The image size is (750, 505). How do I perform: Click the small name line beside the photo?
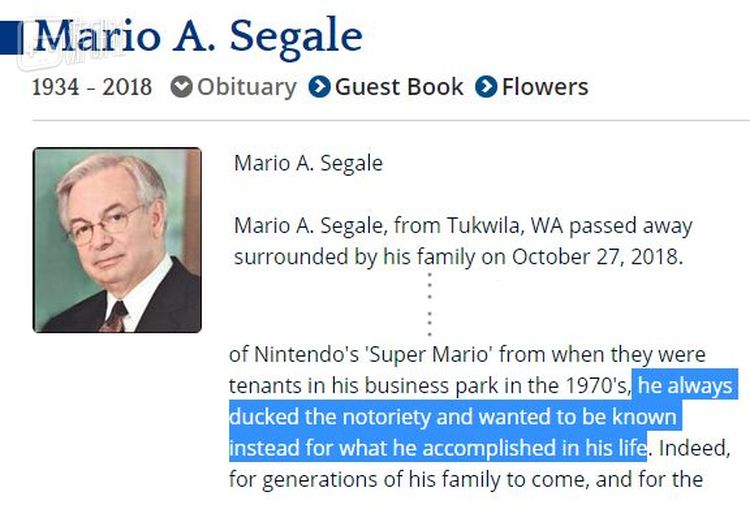(308, 163)
